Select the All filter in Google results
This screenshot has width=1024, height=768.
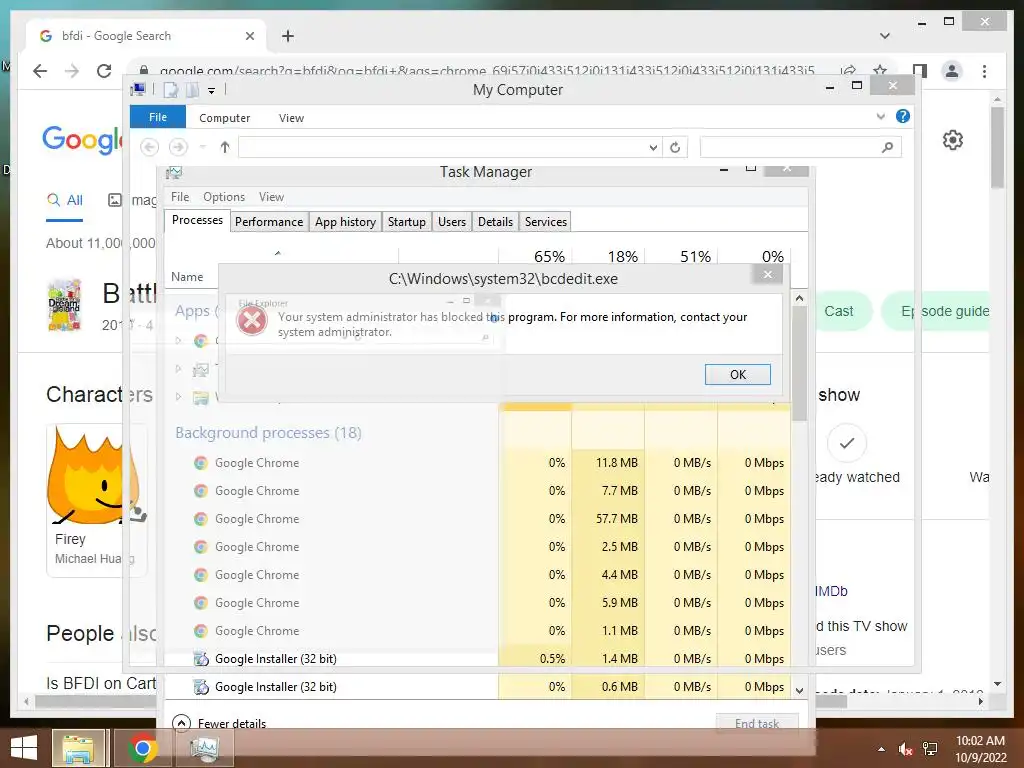pyautogui.click(x=65, y=200)
